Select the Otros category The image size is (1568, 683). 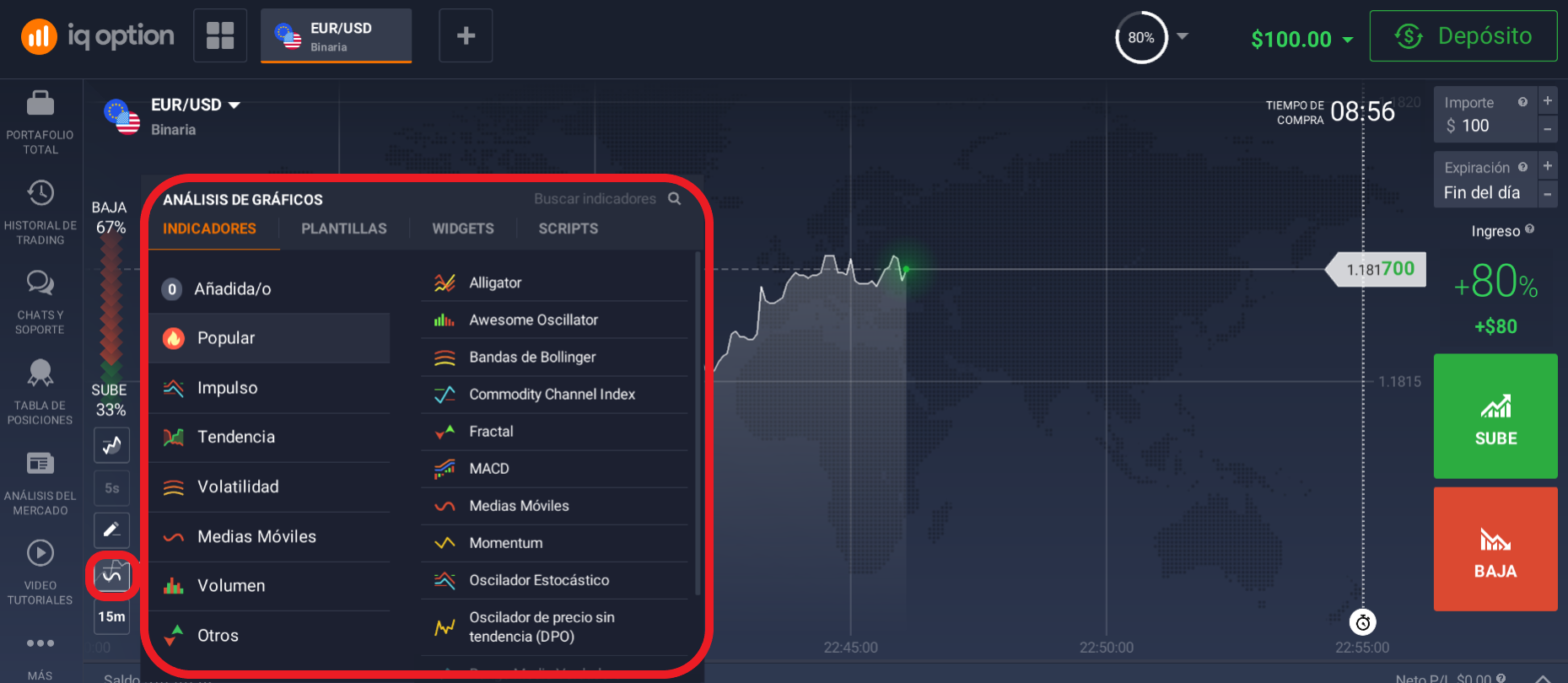[269, 635]
